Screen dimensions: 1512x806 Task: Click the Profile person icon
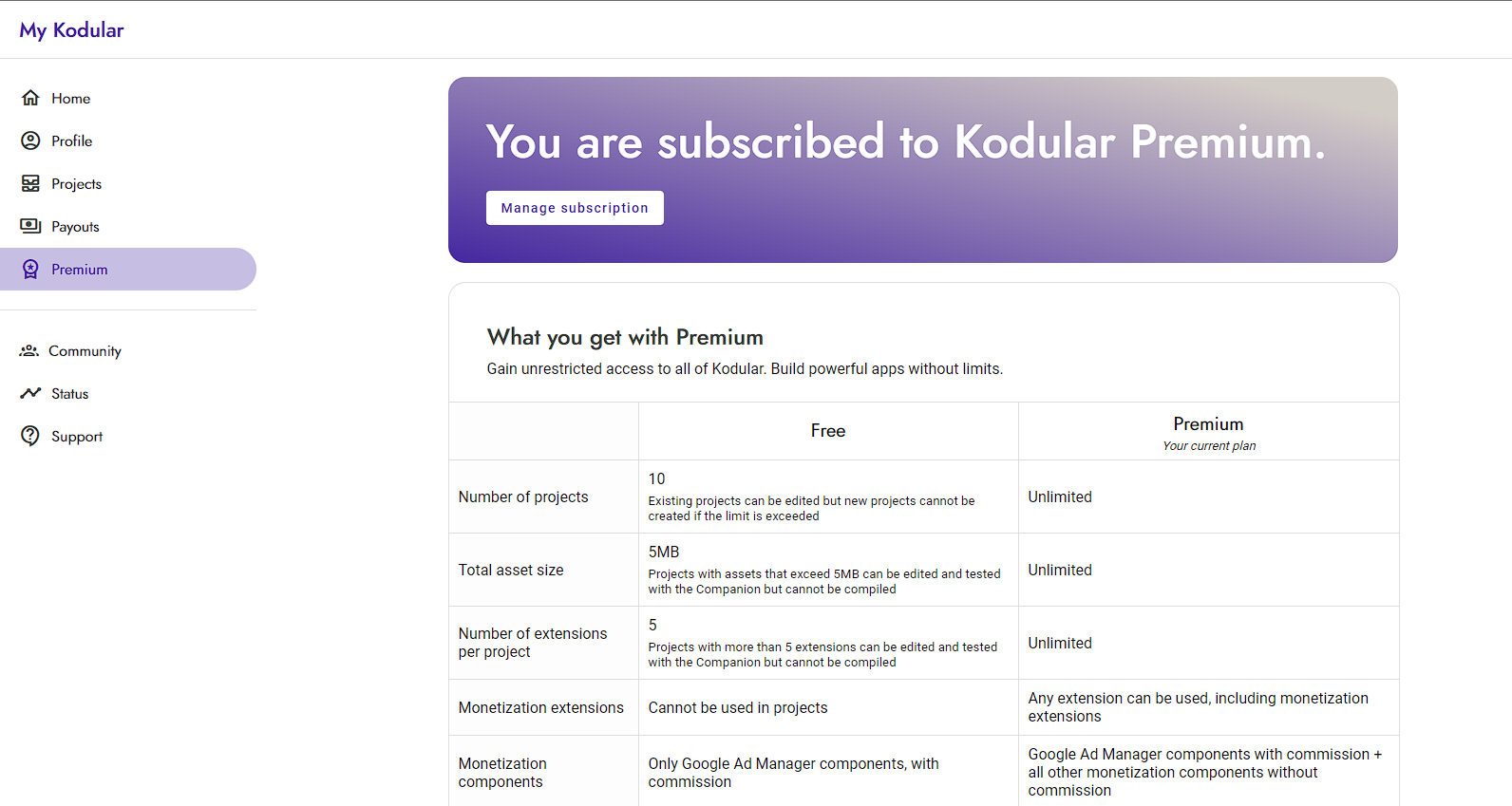(x=30, y=141)
